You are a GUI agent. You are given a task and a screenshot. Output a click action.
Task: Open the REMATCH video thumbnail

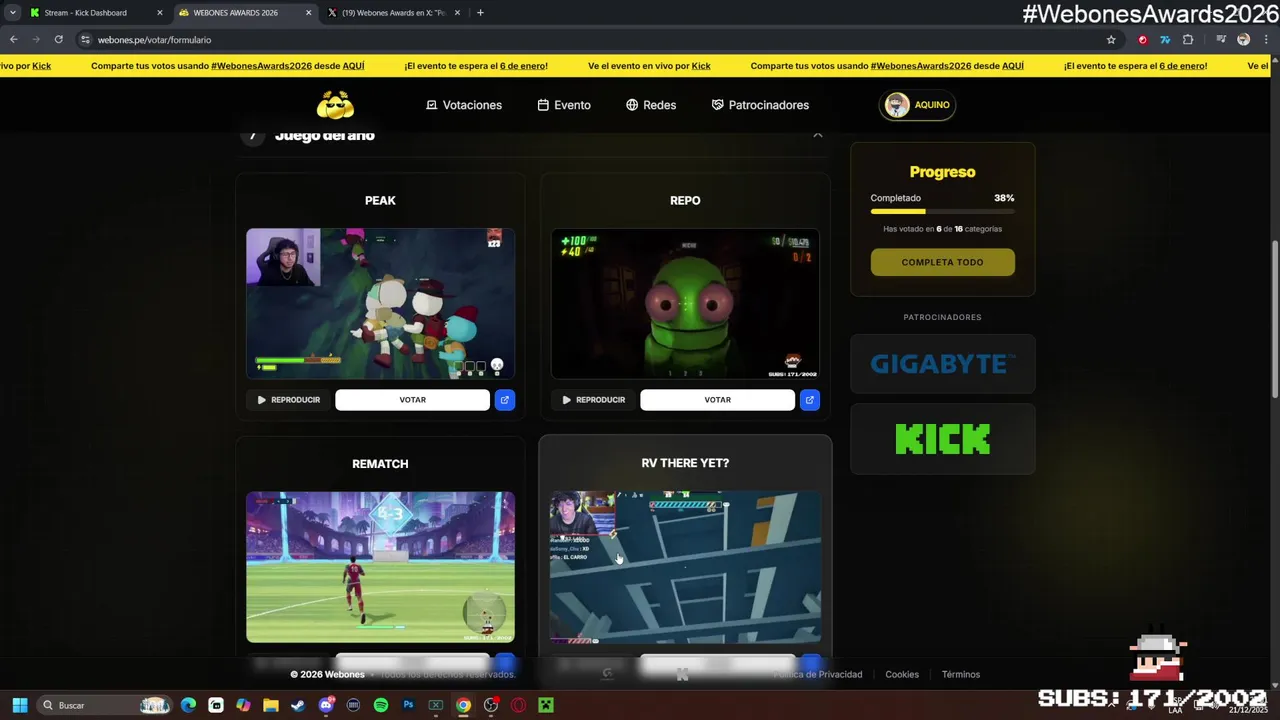click(x=381, y=567)
